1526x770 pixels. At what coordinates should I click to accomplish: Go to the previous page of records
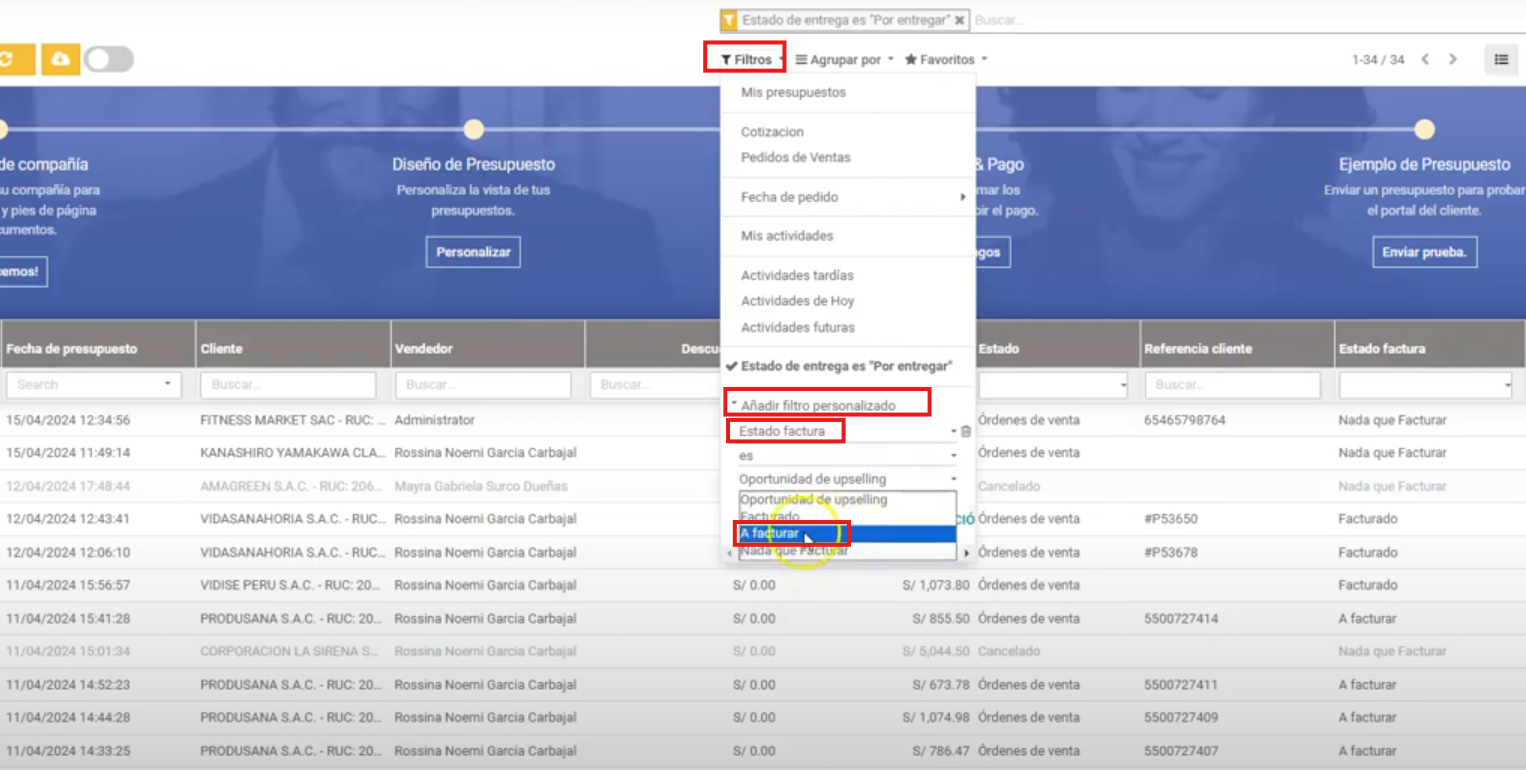point(1425,60)
